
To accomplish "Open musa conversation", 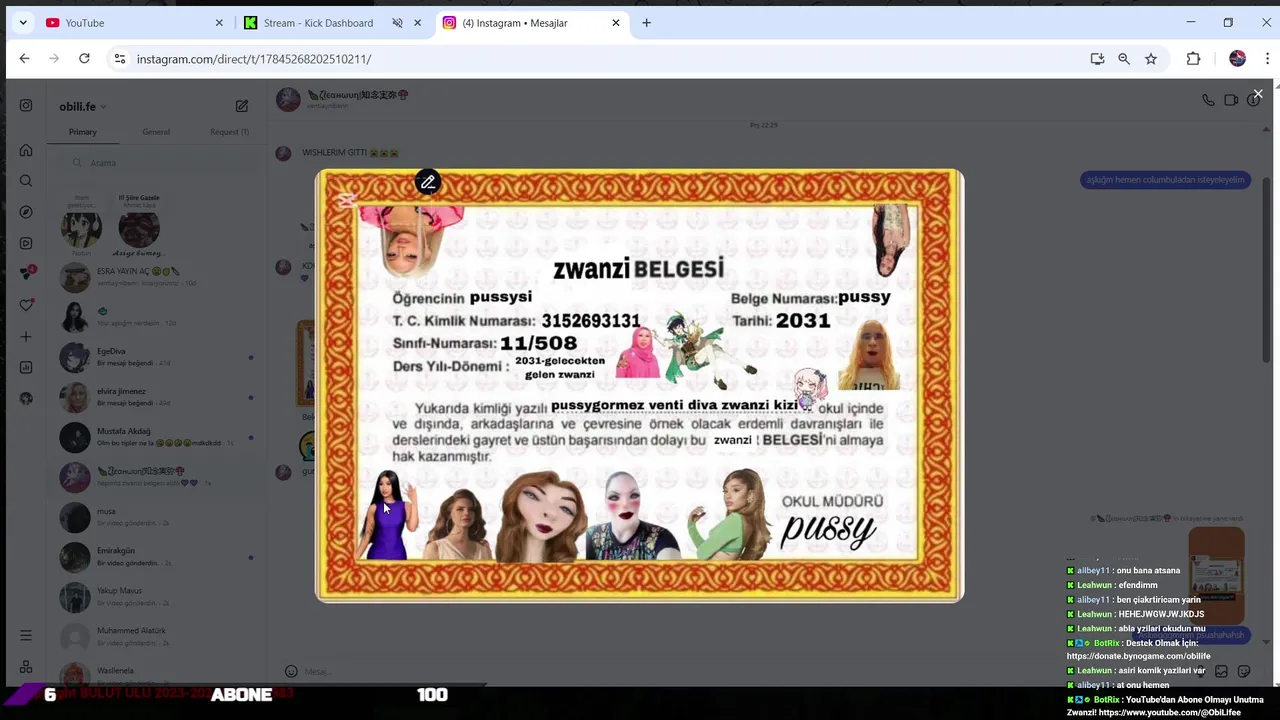I will [x=156, y=517].
